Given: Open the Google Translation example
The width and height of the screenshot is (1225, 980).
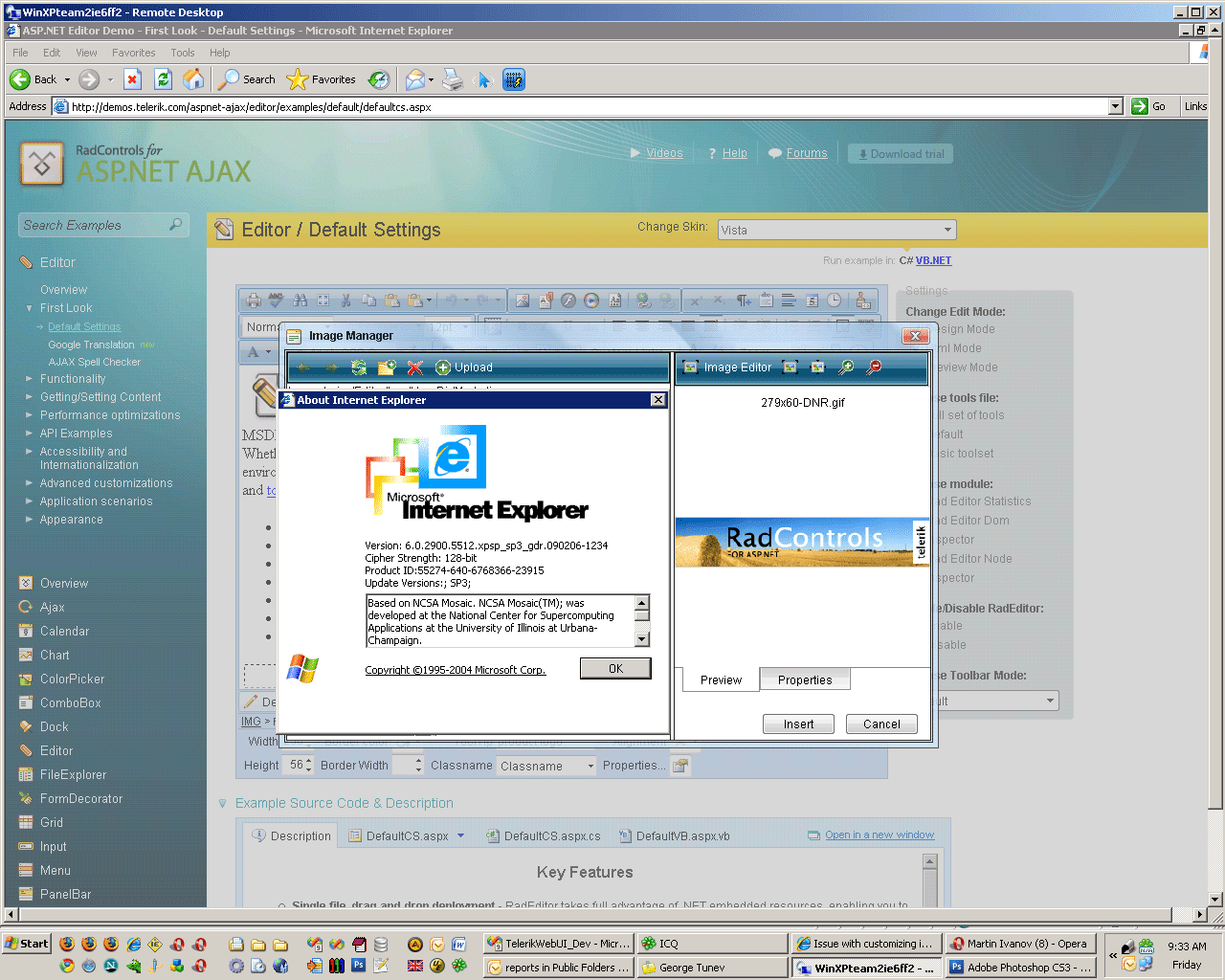Looking at the screenshot, I should [x=91, y=345].
